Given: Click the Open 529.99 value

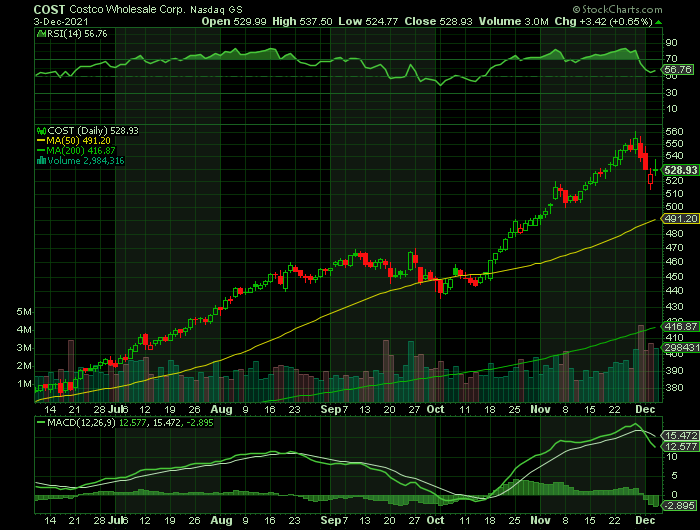Looking at the screenshot, I should (x=234, y=21).
